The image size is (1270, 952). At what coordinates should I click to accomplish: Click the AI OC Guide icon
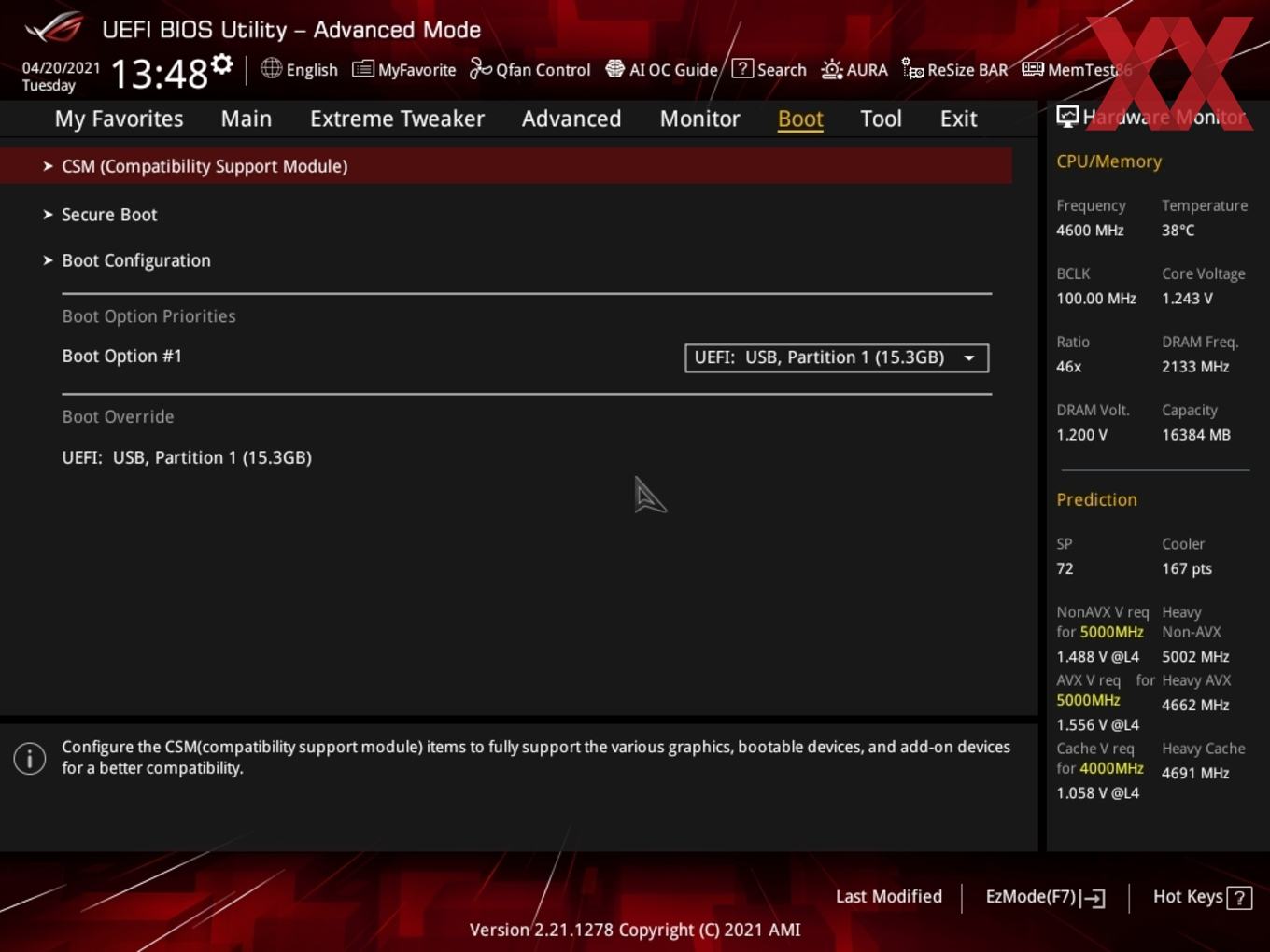point(614,68)
